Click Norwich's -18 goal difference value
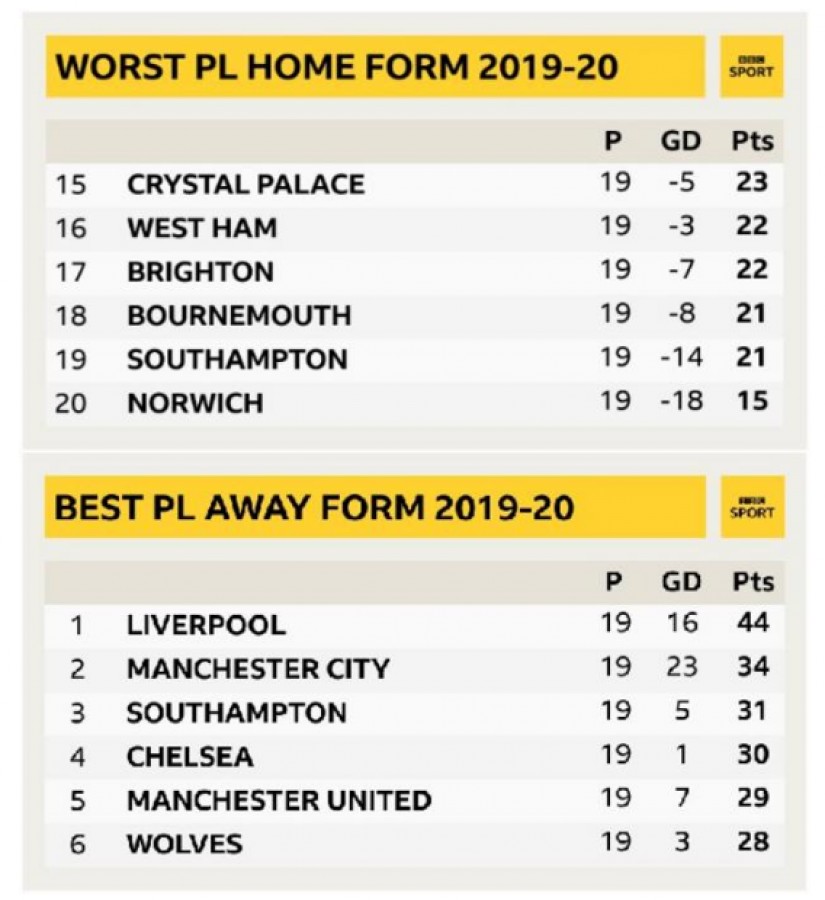This screenshot has width=825, height=900. point(681,402)
